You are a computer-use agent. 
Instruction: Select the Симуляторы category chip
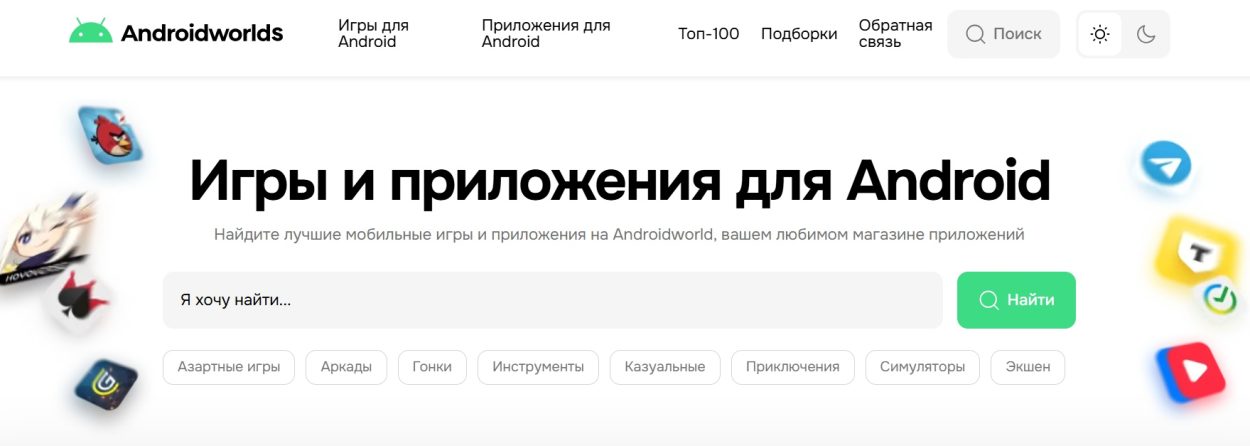[x=922, y=367]
